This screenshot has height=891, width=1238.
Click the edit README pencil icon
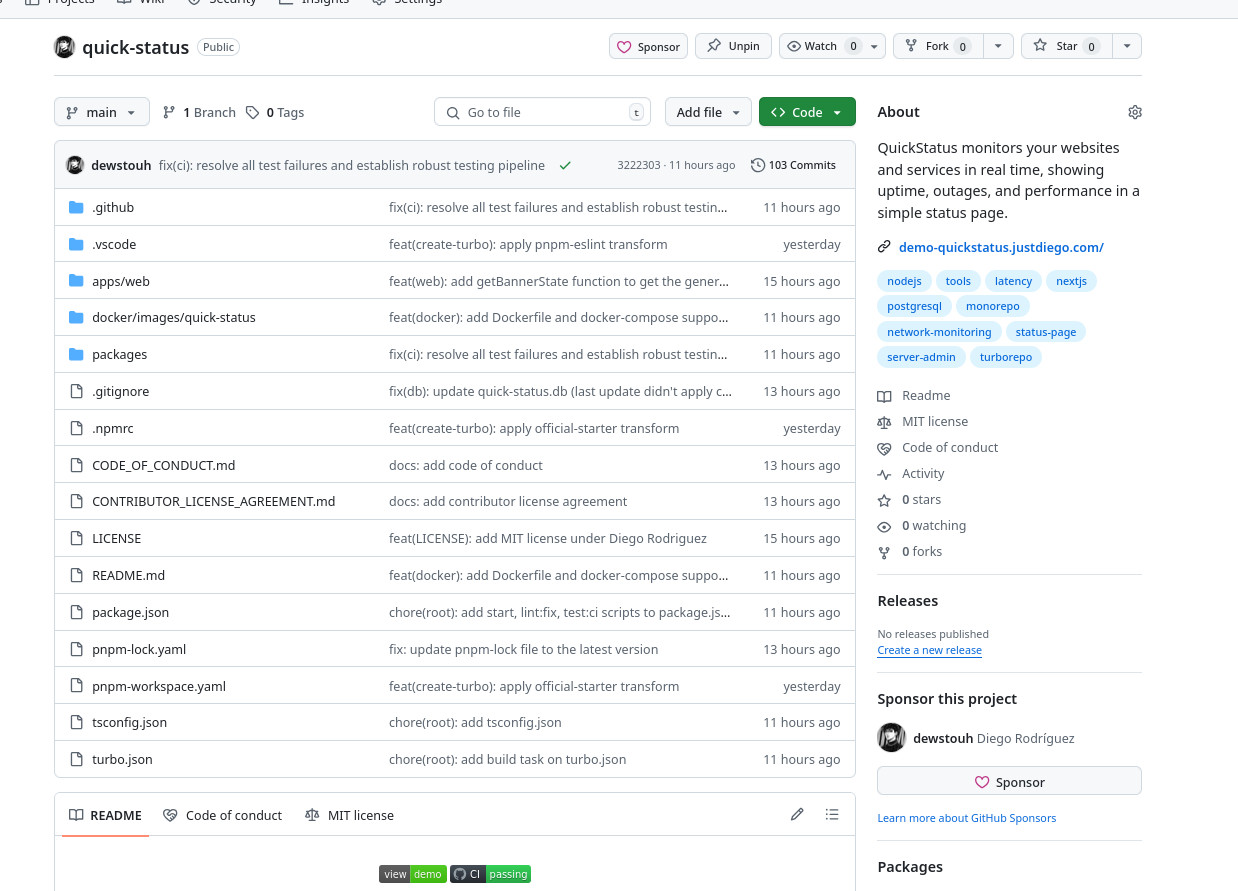797,815
